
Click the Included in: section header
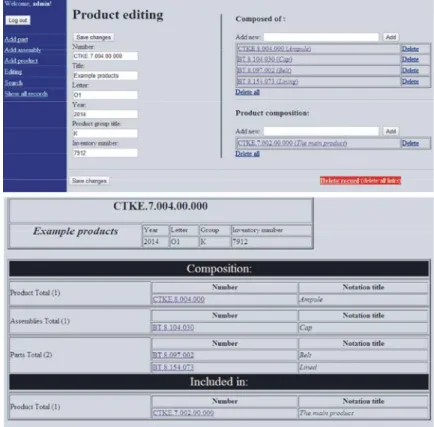coord(219,382)
